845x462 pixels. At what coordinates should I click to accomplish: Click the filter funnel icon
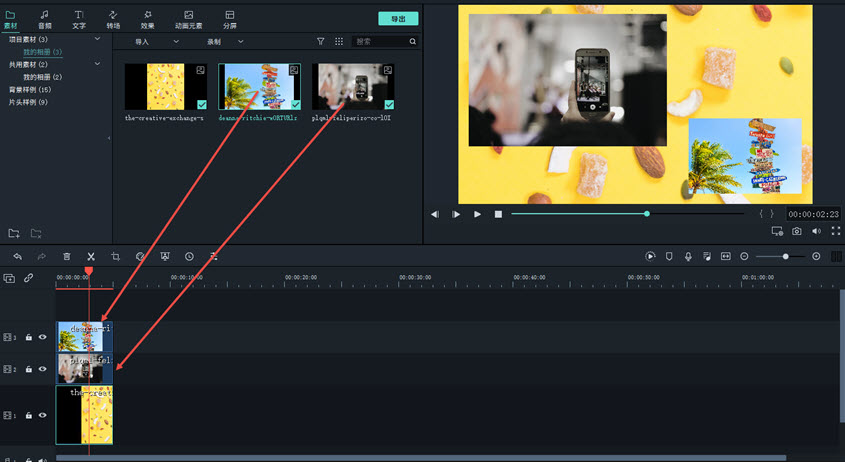pyautogui.click(x=321, y=41)
